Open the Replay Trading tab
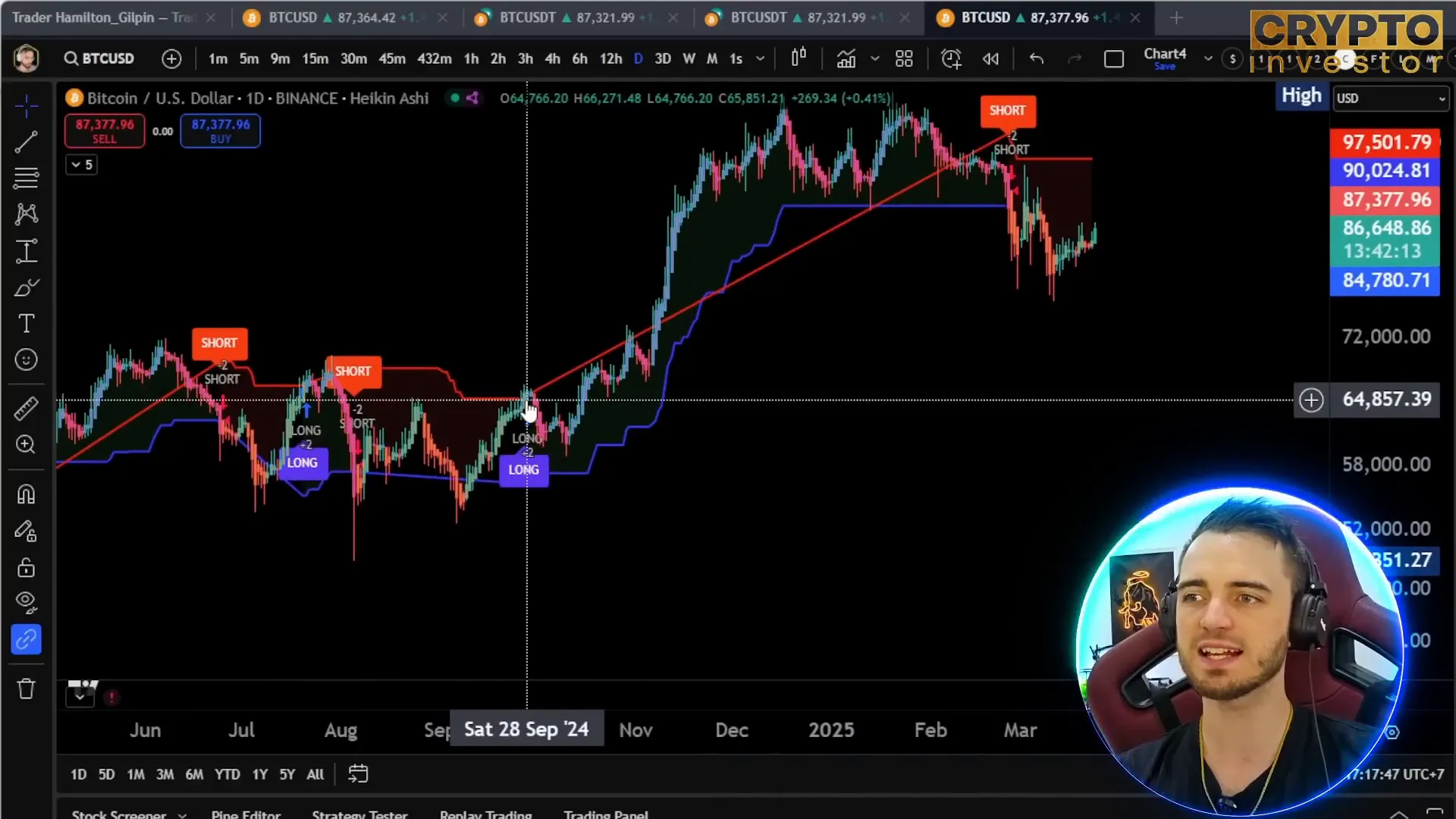The height and width of the screenshot is (819, 1456). pos(486,814)
